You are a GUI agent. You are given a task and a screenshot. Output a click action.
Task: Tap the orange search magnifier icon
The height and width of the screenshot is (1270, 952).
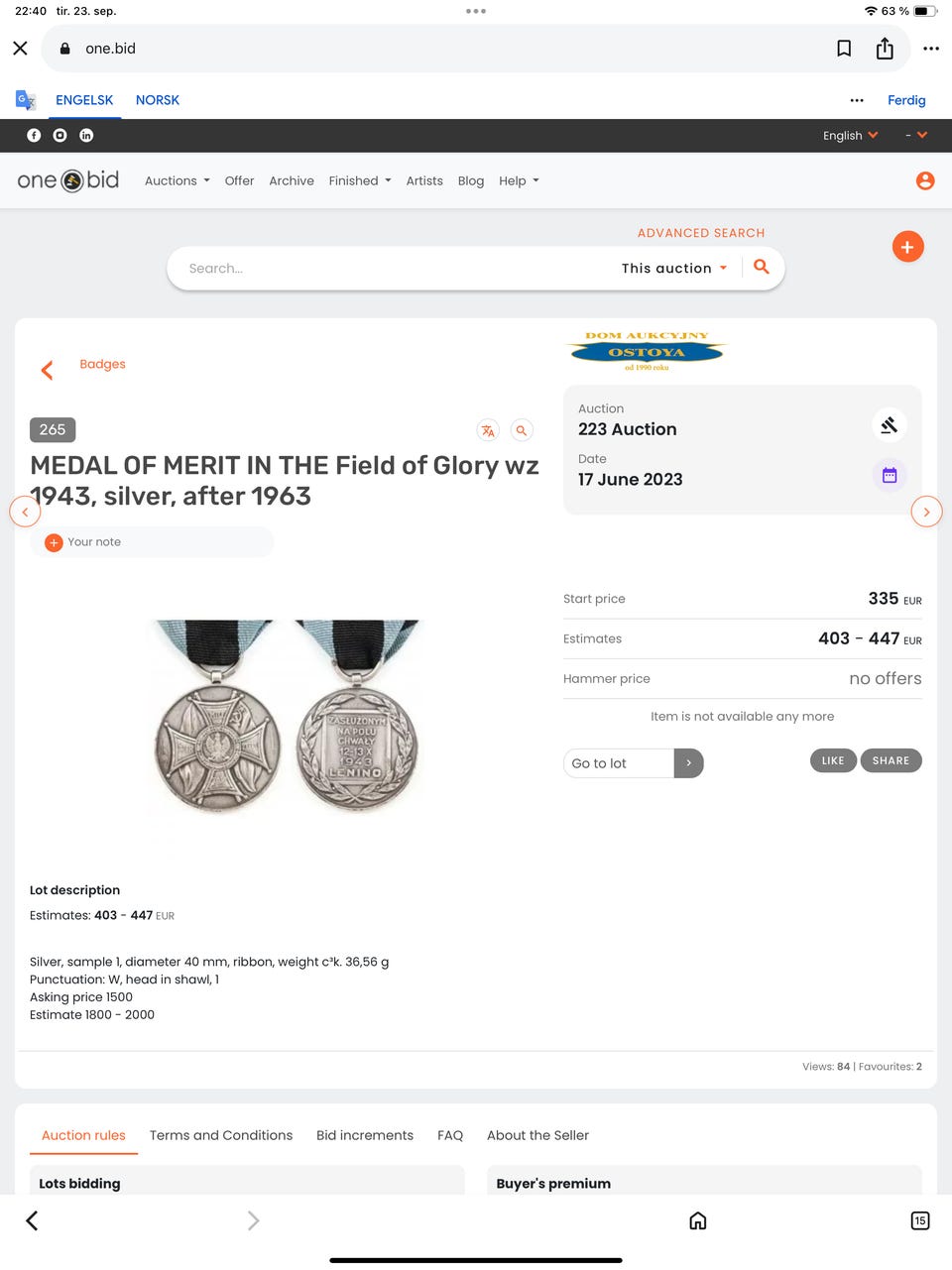click(762, 267)
